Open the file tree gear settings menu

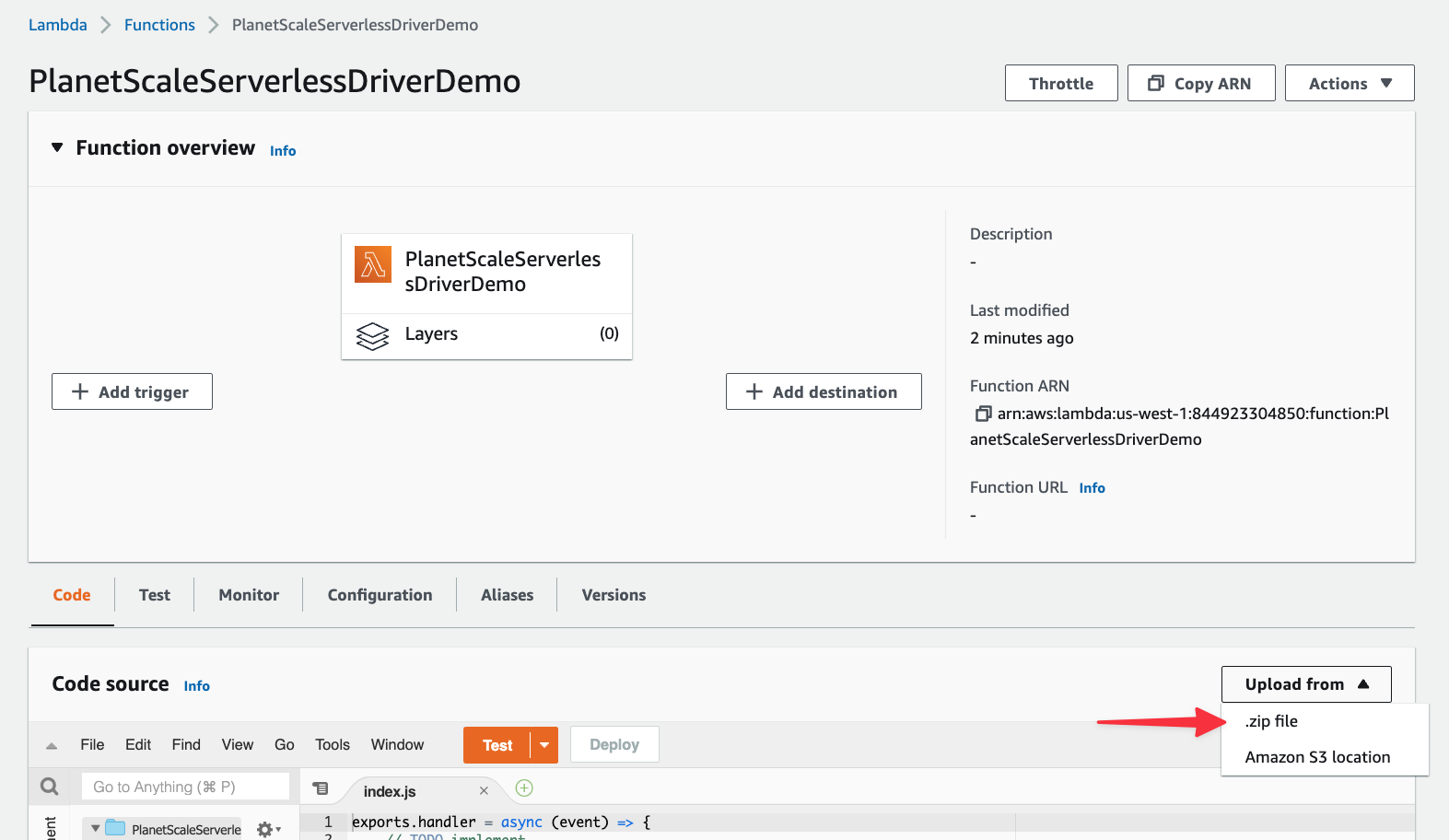[268, 830]
